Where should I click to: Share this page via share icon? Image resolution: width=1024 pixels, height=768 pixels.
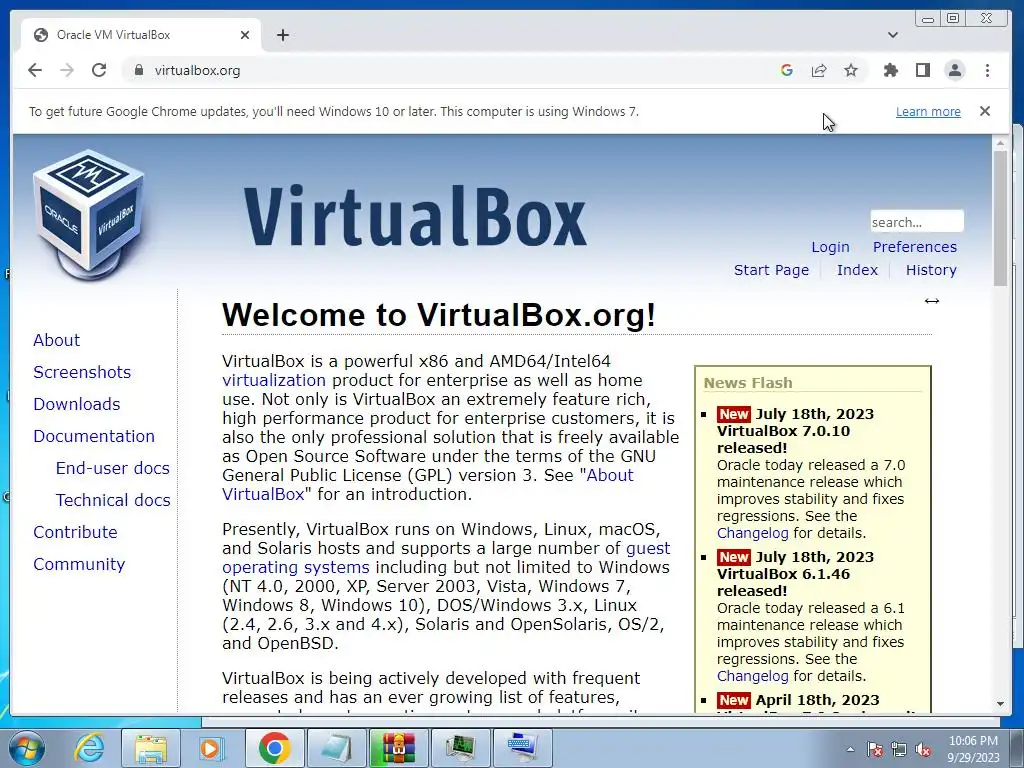click(819, 70)
